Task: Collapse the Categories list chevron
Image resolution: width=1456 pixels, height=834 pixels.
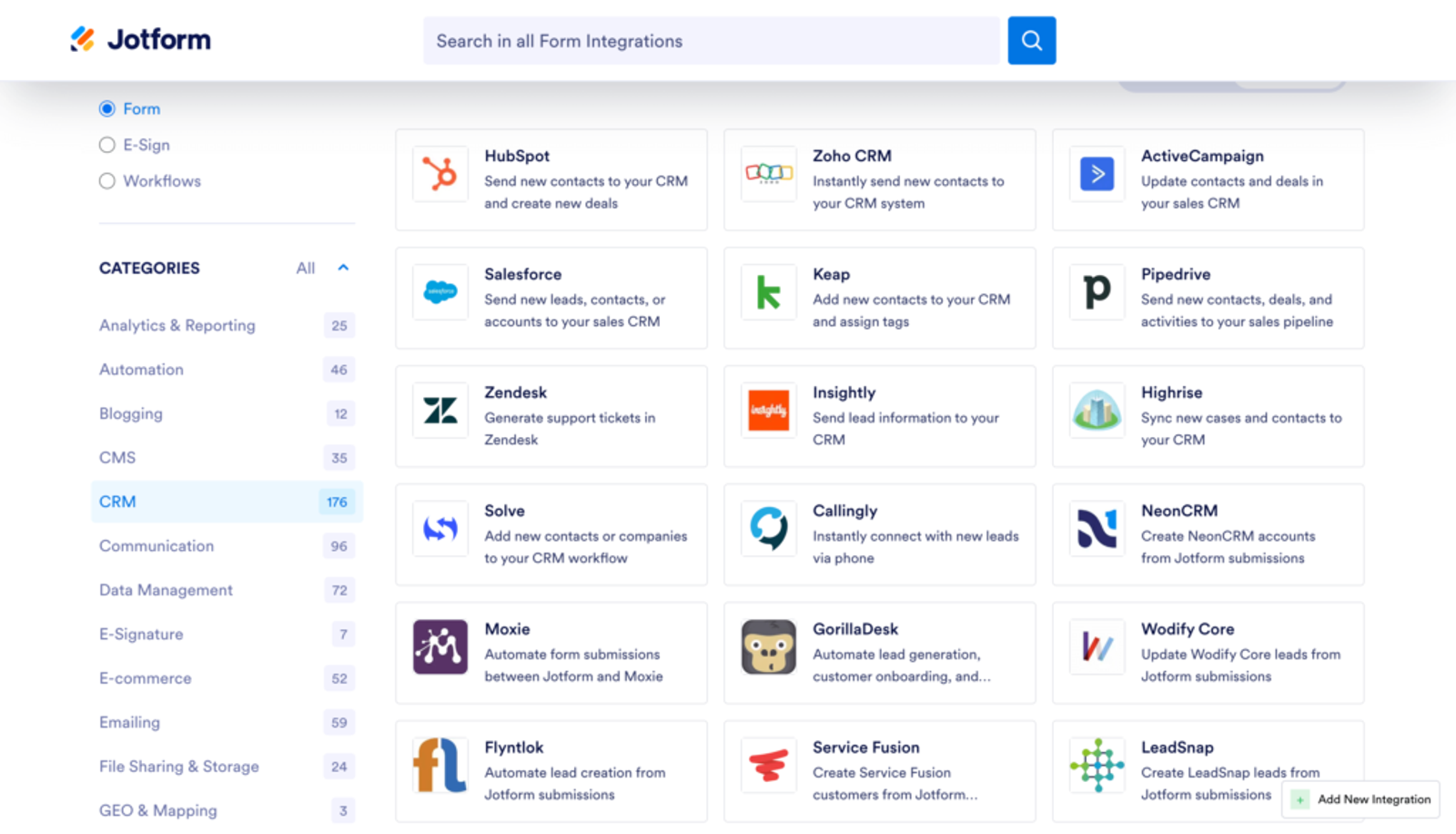Action: pos(343,268)
